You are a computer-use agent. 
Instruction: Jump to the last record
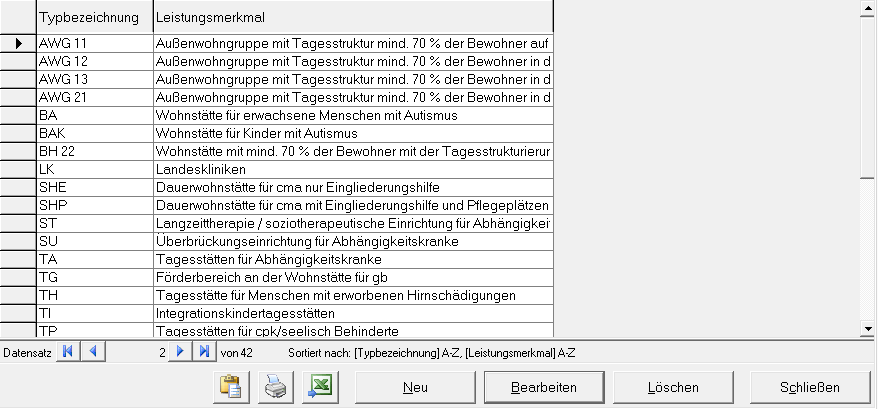click(204, 352)
